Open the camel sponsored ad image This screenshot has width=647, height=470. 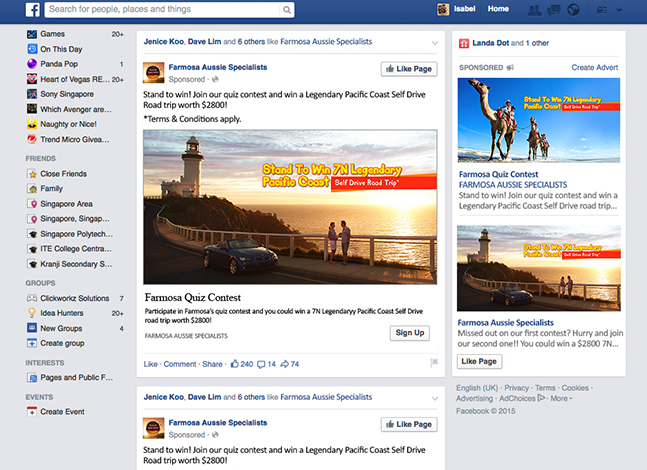pos(538,120)
